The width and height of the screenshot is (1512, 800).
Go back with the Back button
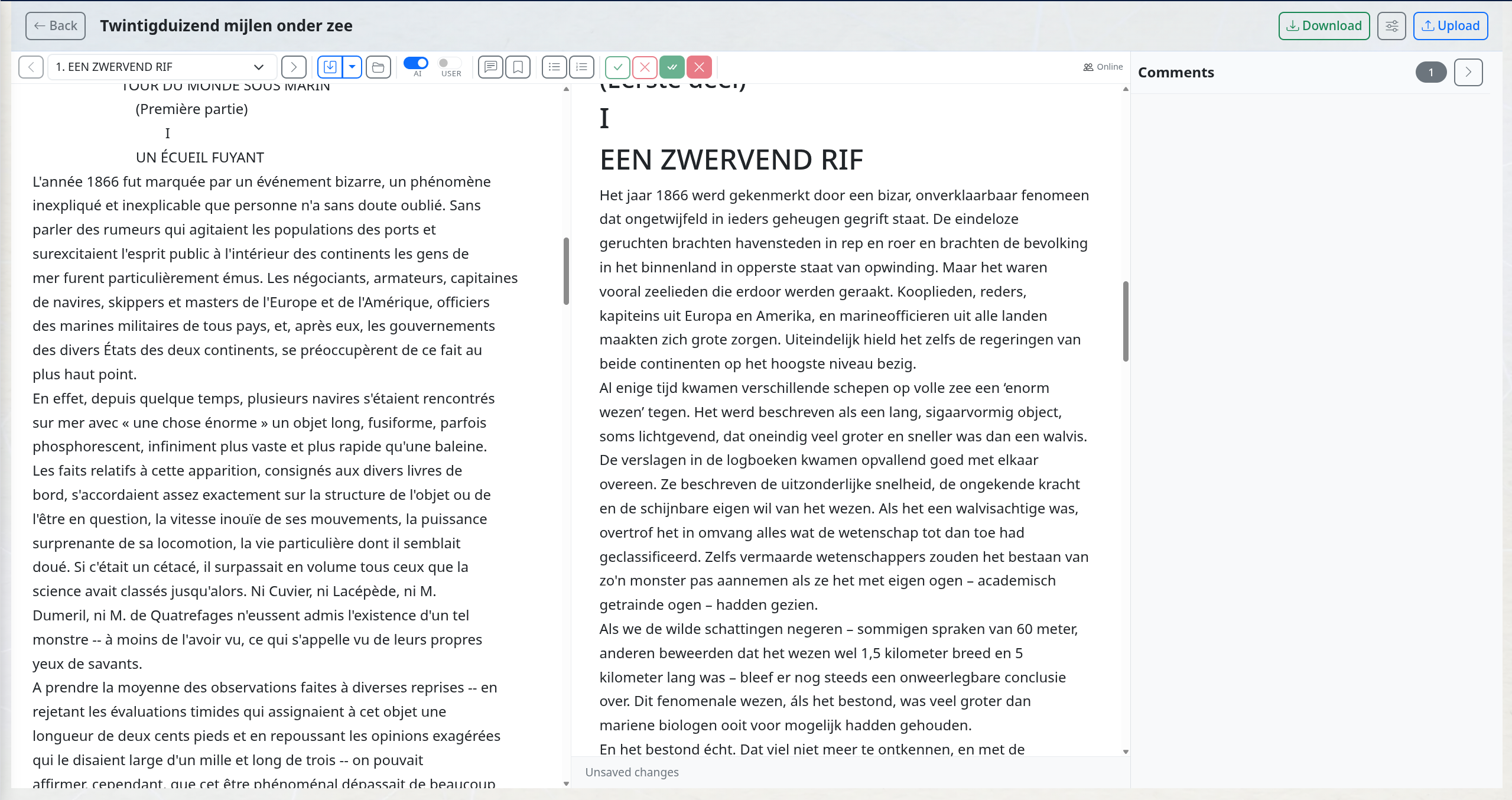[x=56, y=26]
